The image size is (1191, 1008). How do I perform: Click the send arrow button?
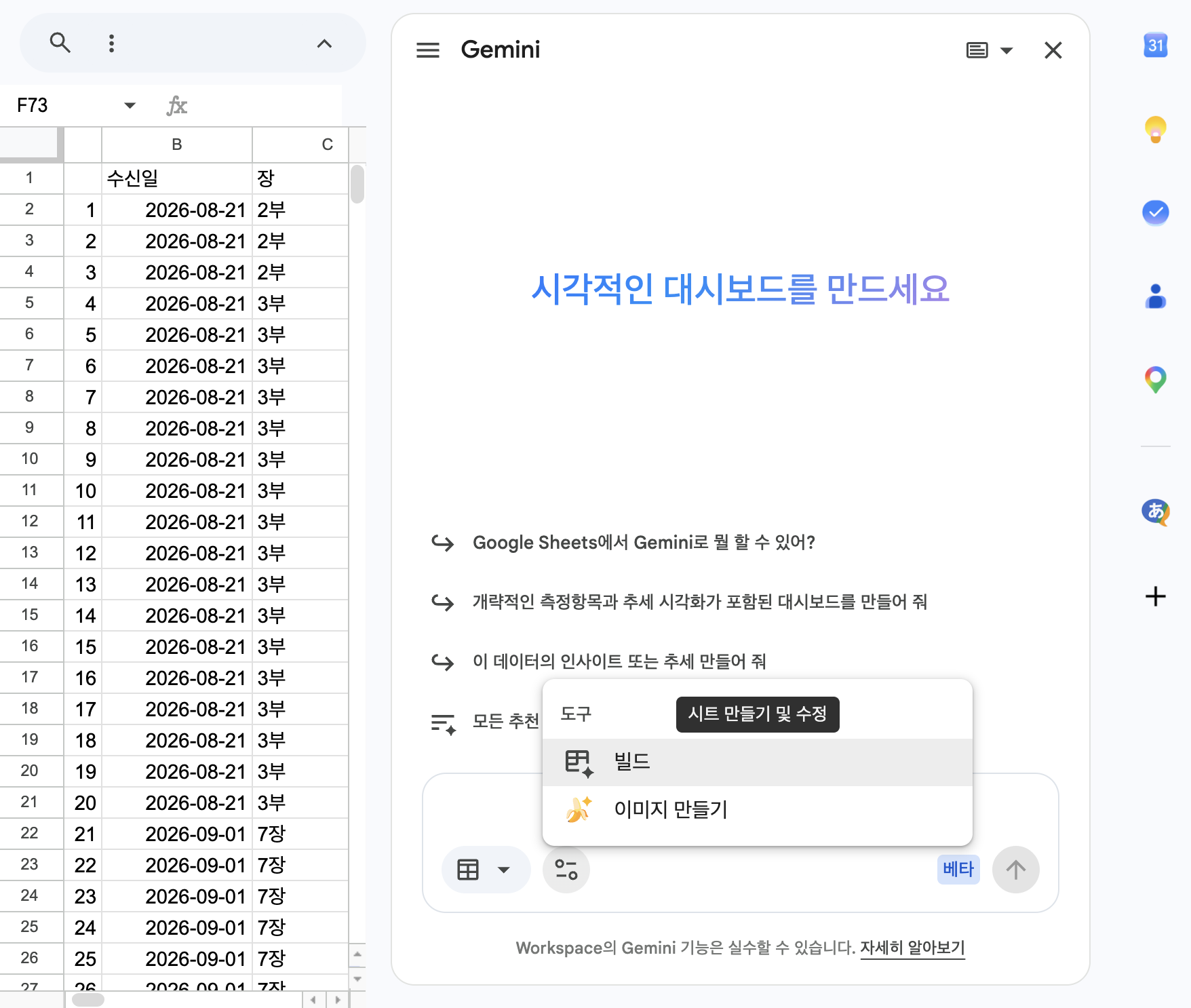click(1015, 870)
